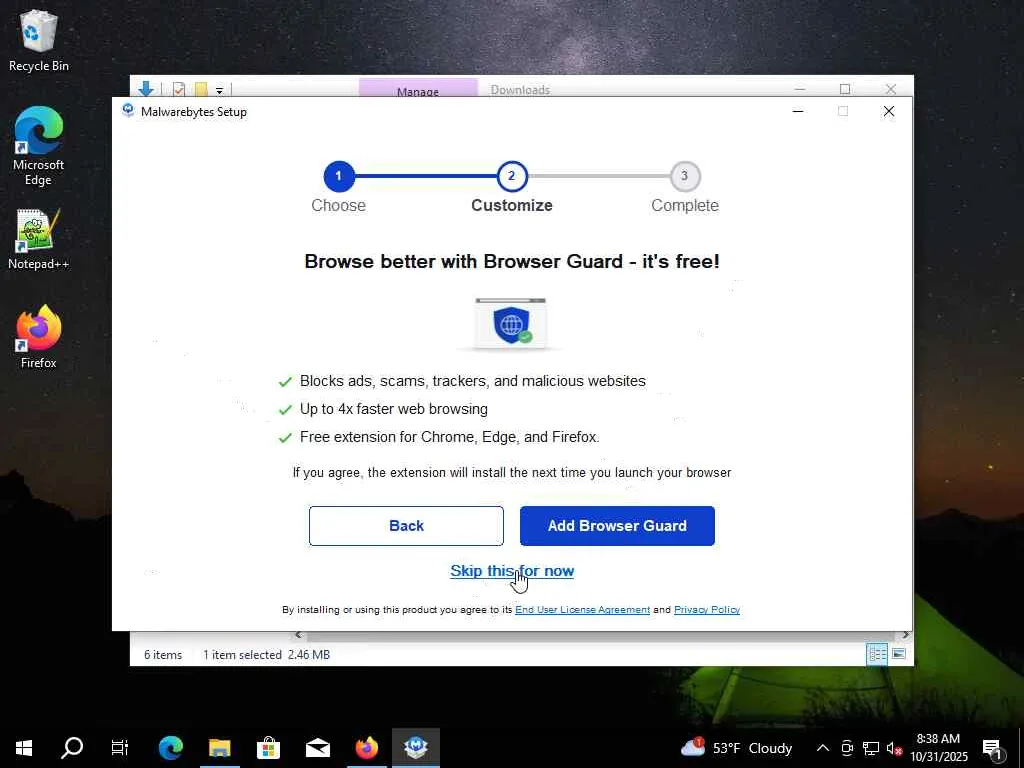This screenshot has width=1024, height=768.
Task: Click the Add Browser Guard button
Action: tap(617, 526)
